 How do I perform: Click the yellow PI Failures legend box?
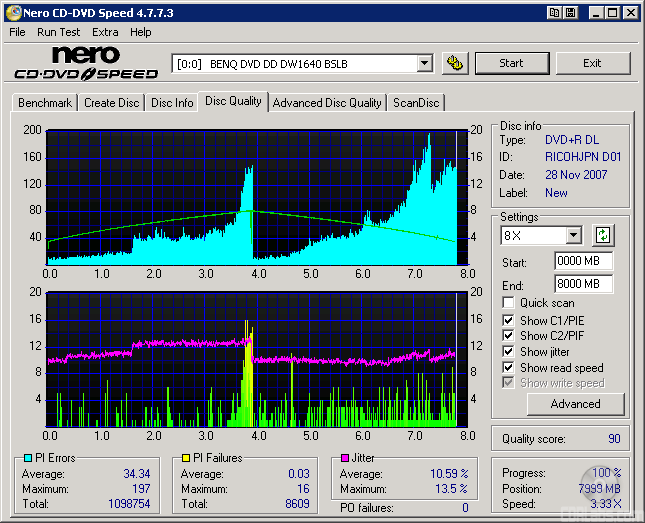coord(184,458)
